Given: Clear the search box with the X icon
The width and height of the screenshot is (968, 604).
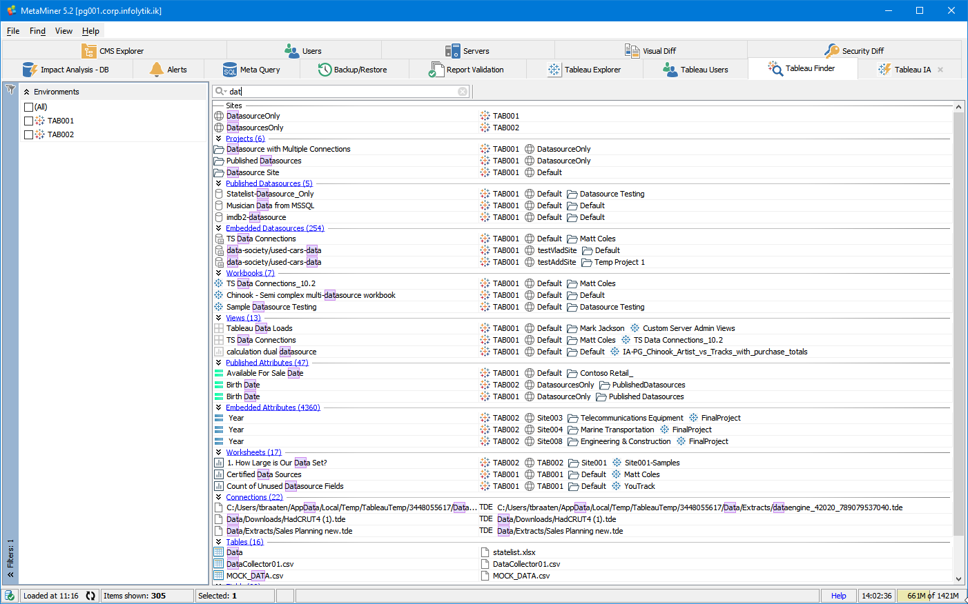Looking at the screenshot, I should coord(462,91).
